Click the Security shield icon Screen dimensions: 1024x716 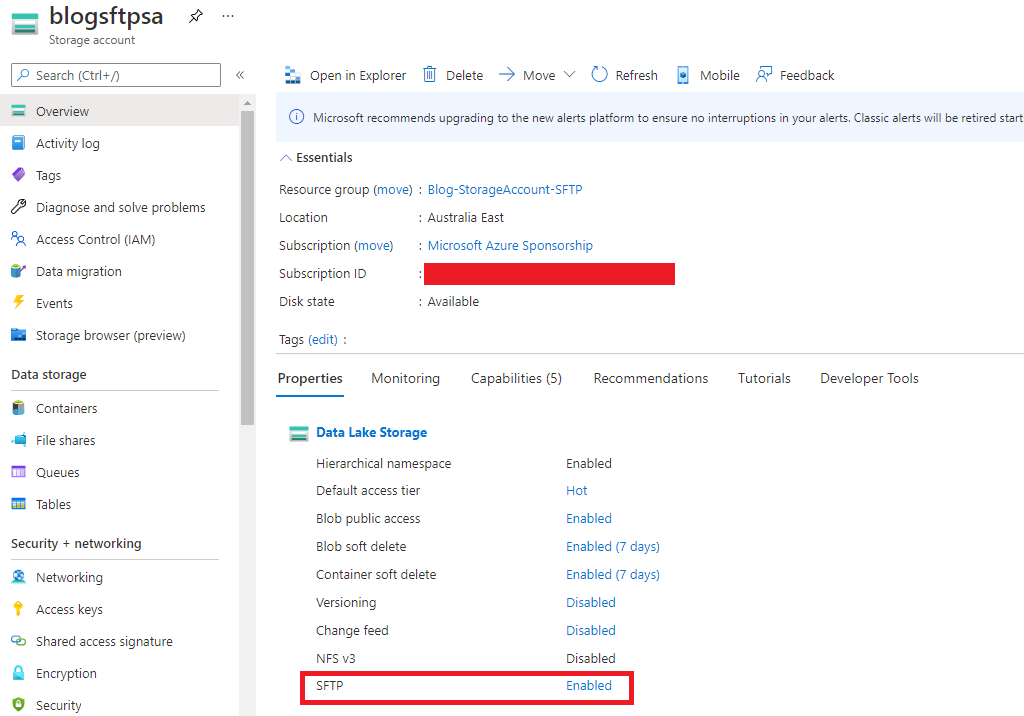[x=18, y=705]
